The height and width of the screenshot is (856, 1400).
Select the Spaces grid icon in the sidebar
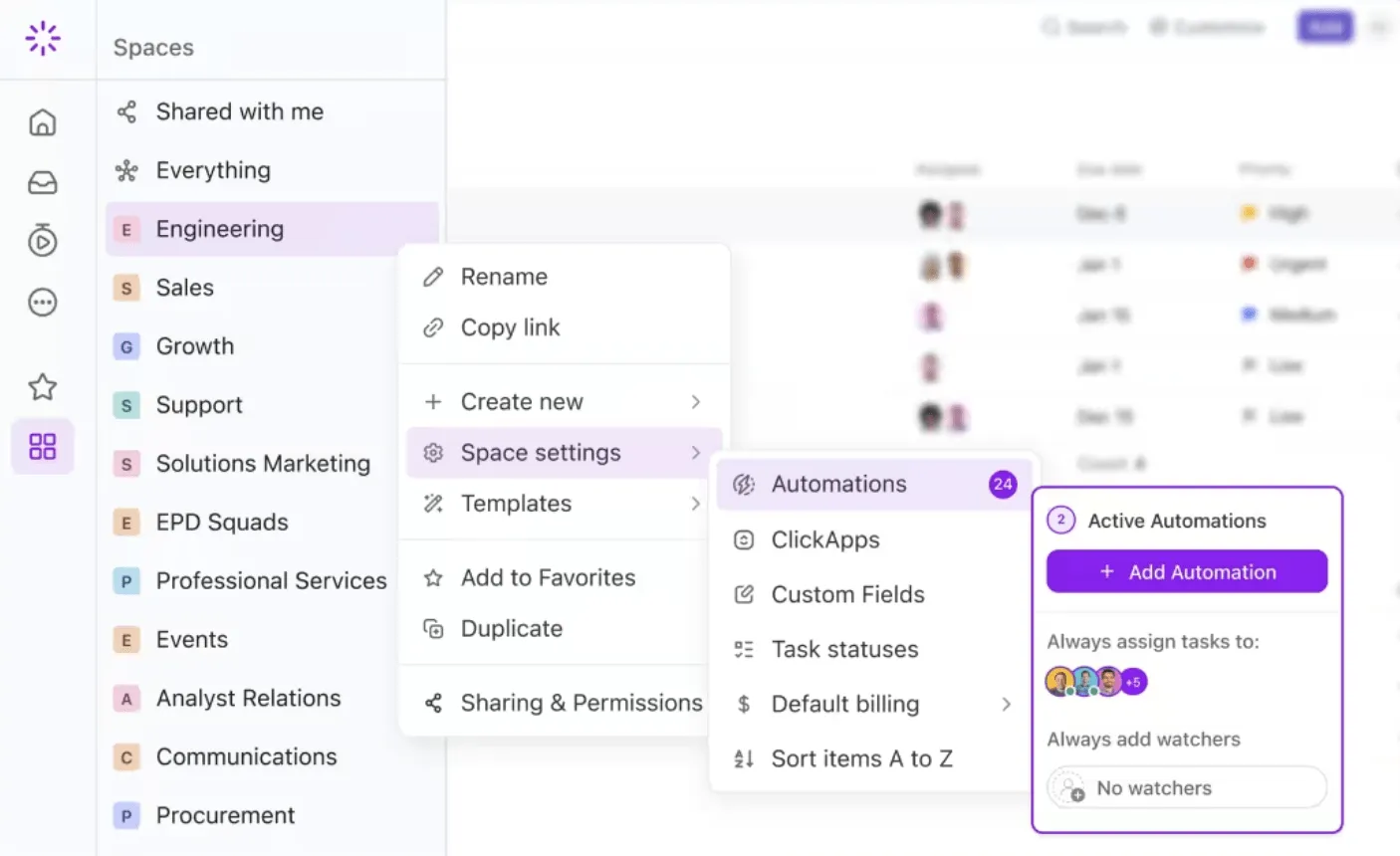[43, 446]
